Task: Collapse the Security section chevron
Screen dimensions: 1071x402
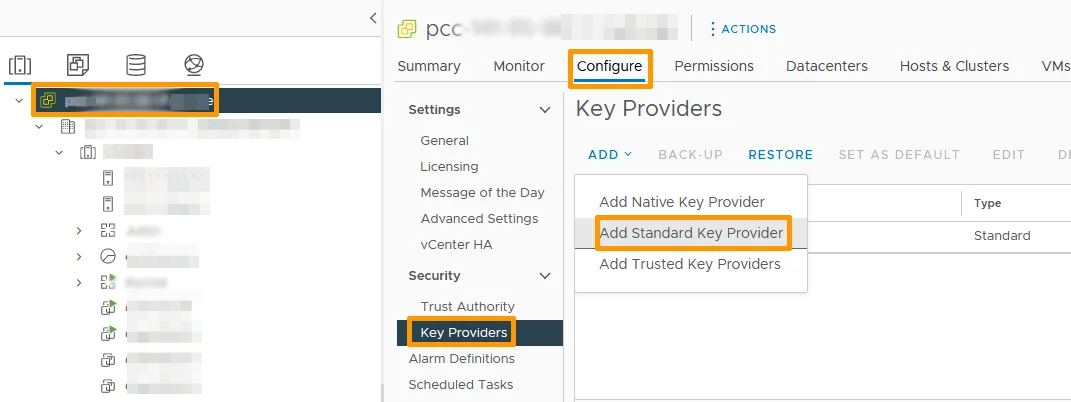Action: pos(545,276)
